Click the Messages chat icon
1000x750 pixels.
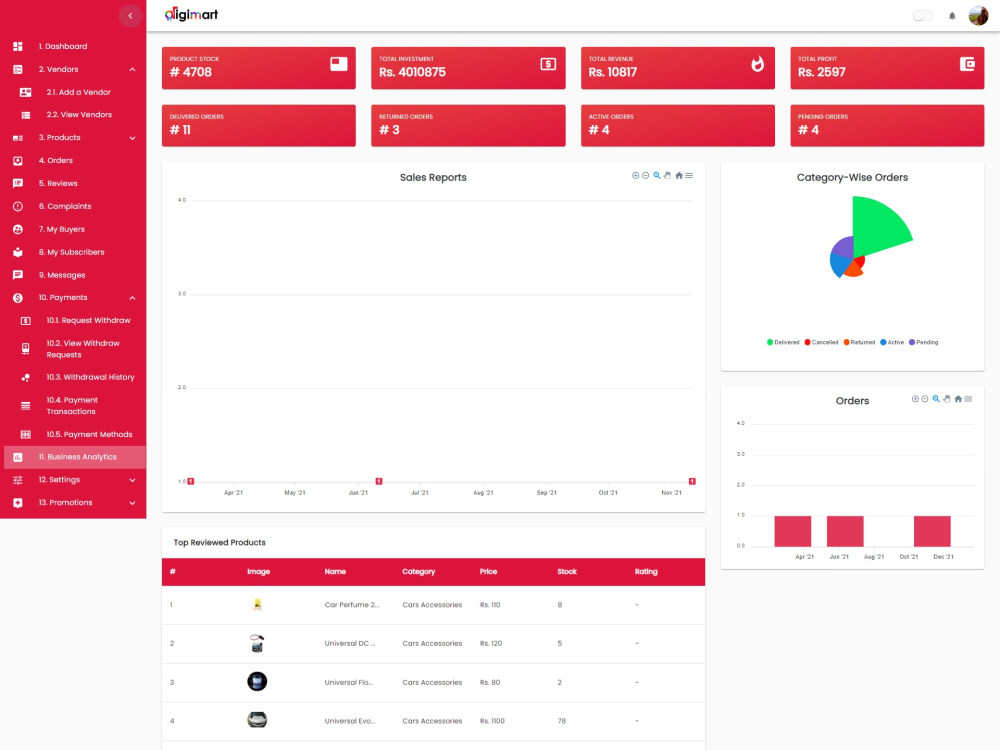click(x=18, y=276)
